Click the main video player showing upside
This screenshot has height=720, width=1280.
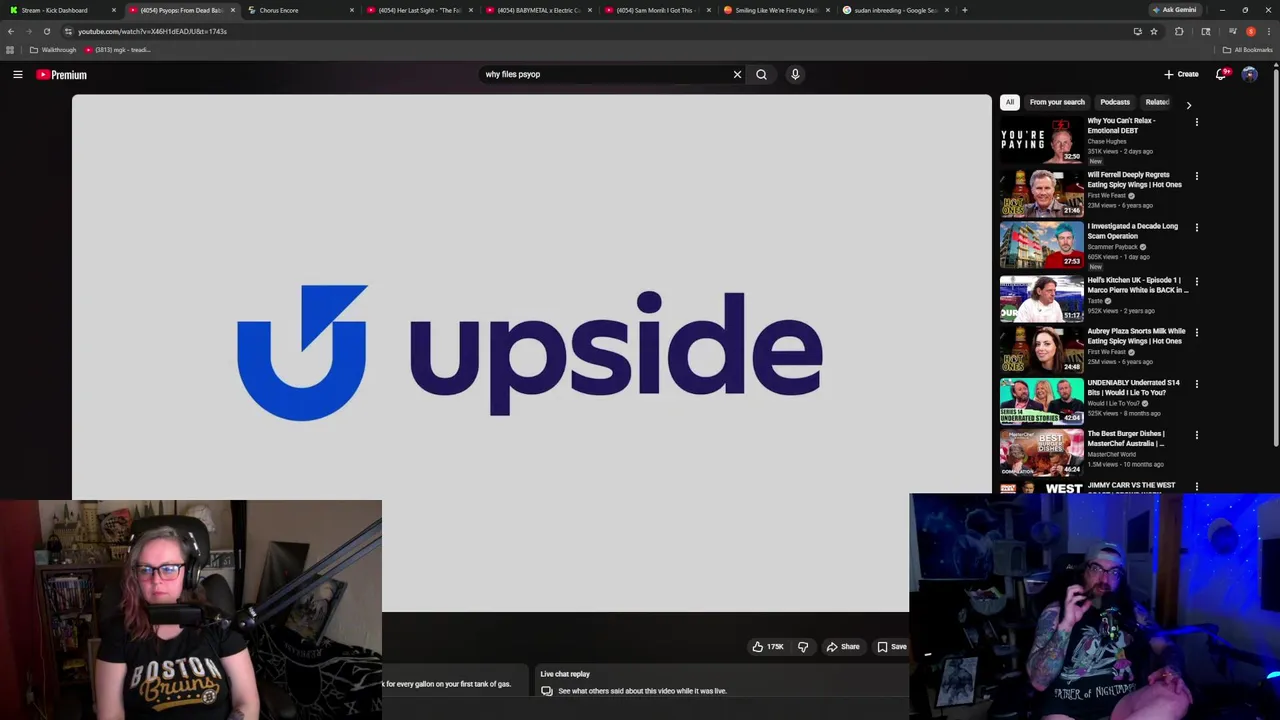pos(531,353)
